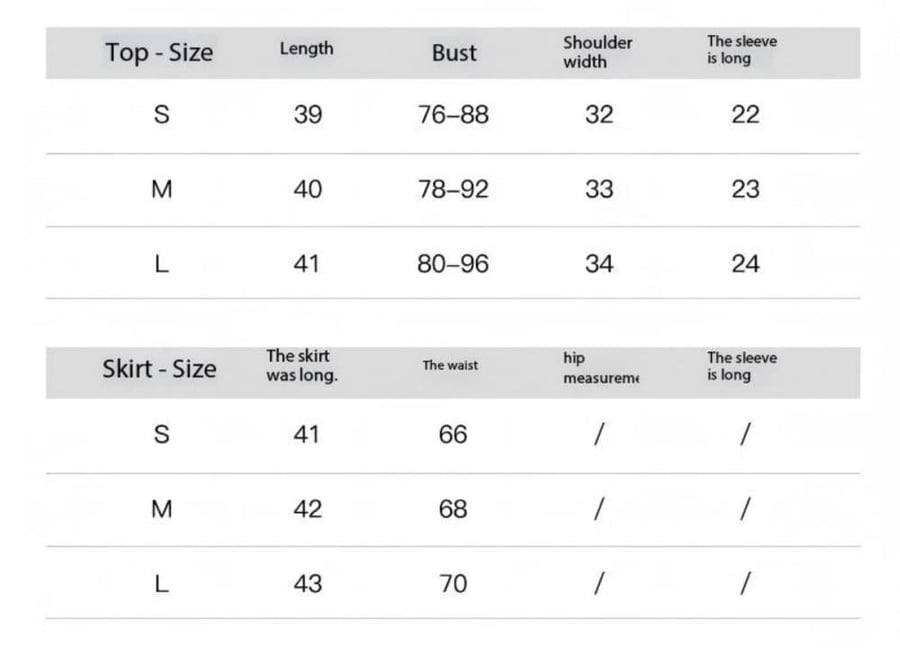The height and width of the screenshot is (648, 900).
Task: Click the hip measurement header
Action: (x=601, y=368)
